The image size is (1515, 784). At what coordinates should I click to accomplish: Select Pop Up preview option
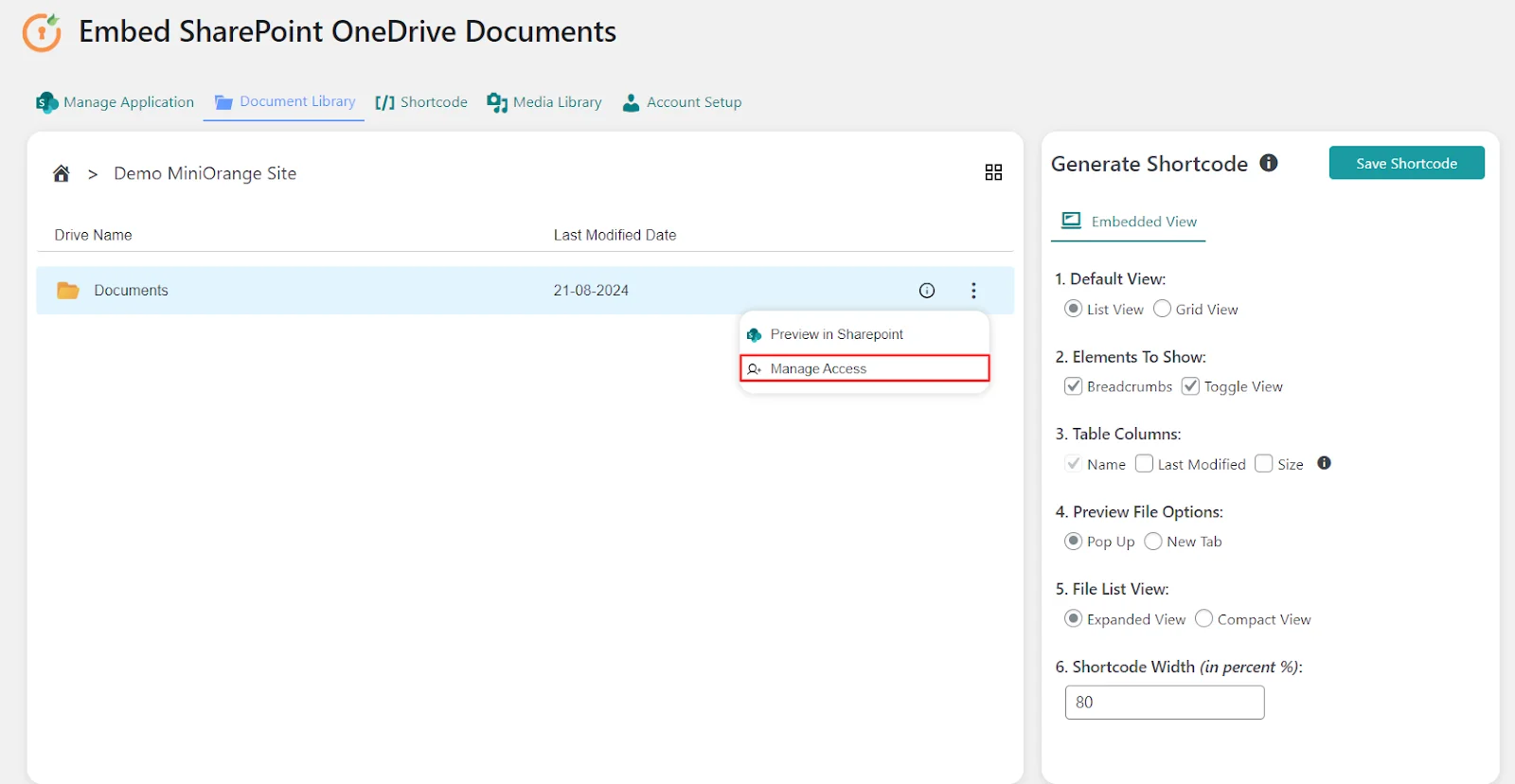pos(1074,542)
